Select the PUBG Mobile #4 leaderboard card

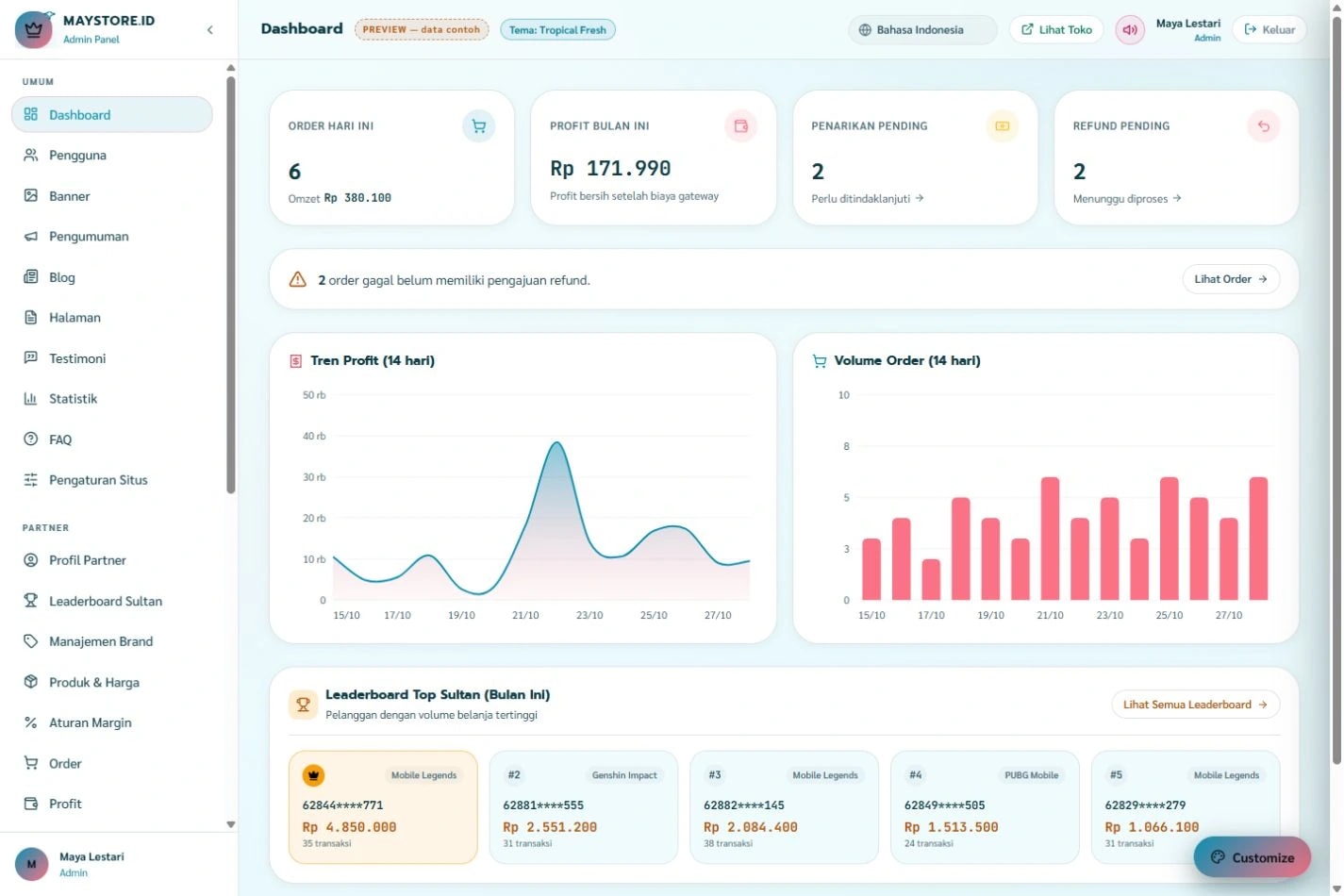pos(985,807)
